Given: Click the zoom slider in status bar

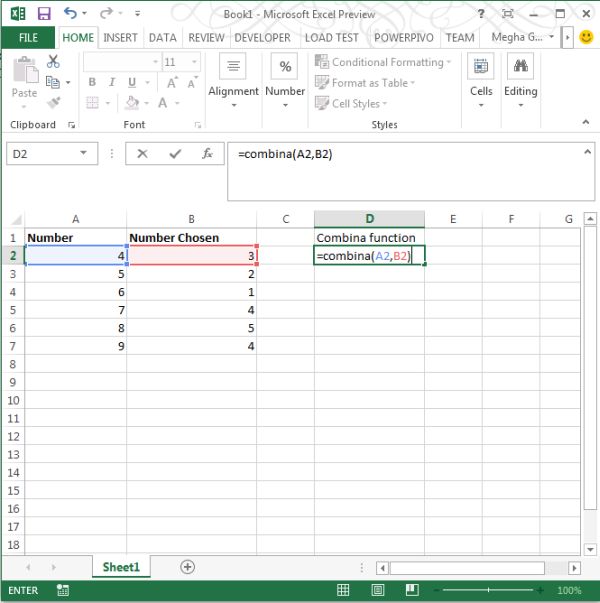Looking at the screenshot, I should click(x=488, y=590).
